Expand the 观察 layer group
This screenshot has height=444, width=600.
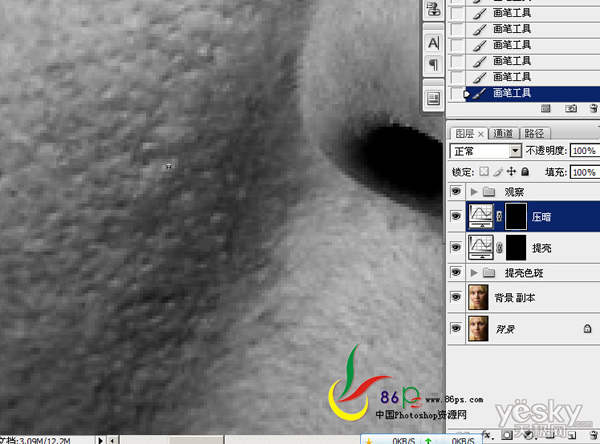tap(474, 191)
